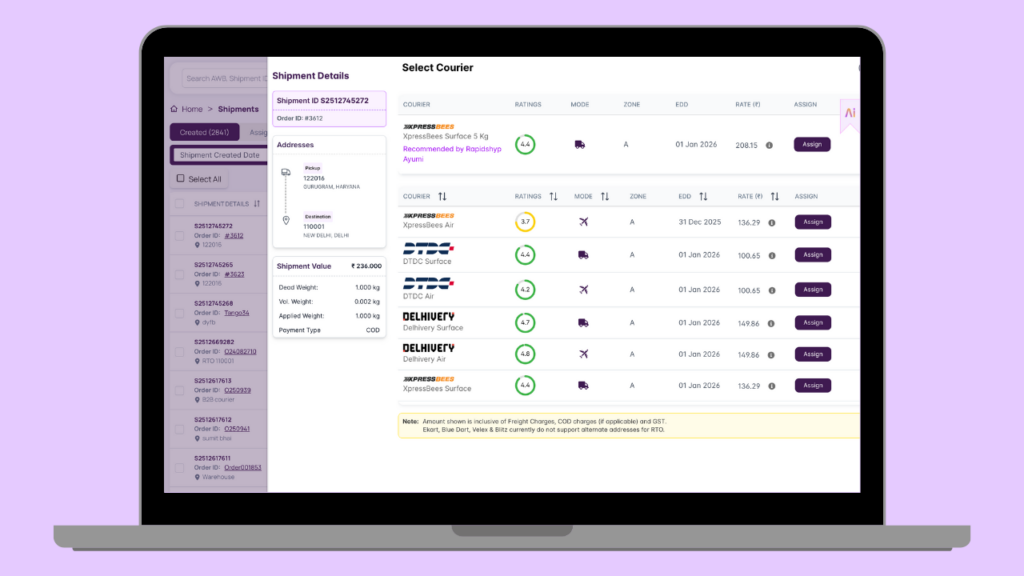
Task: Click the Home icon in breadcrumb
Action: 174,109
